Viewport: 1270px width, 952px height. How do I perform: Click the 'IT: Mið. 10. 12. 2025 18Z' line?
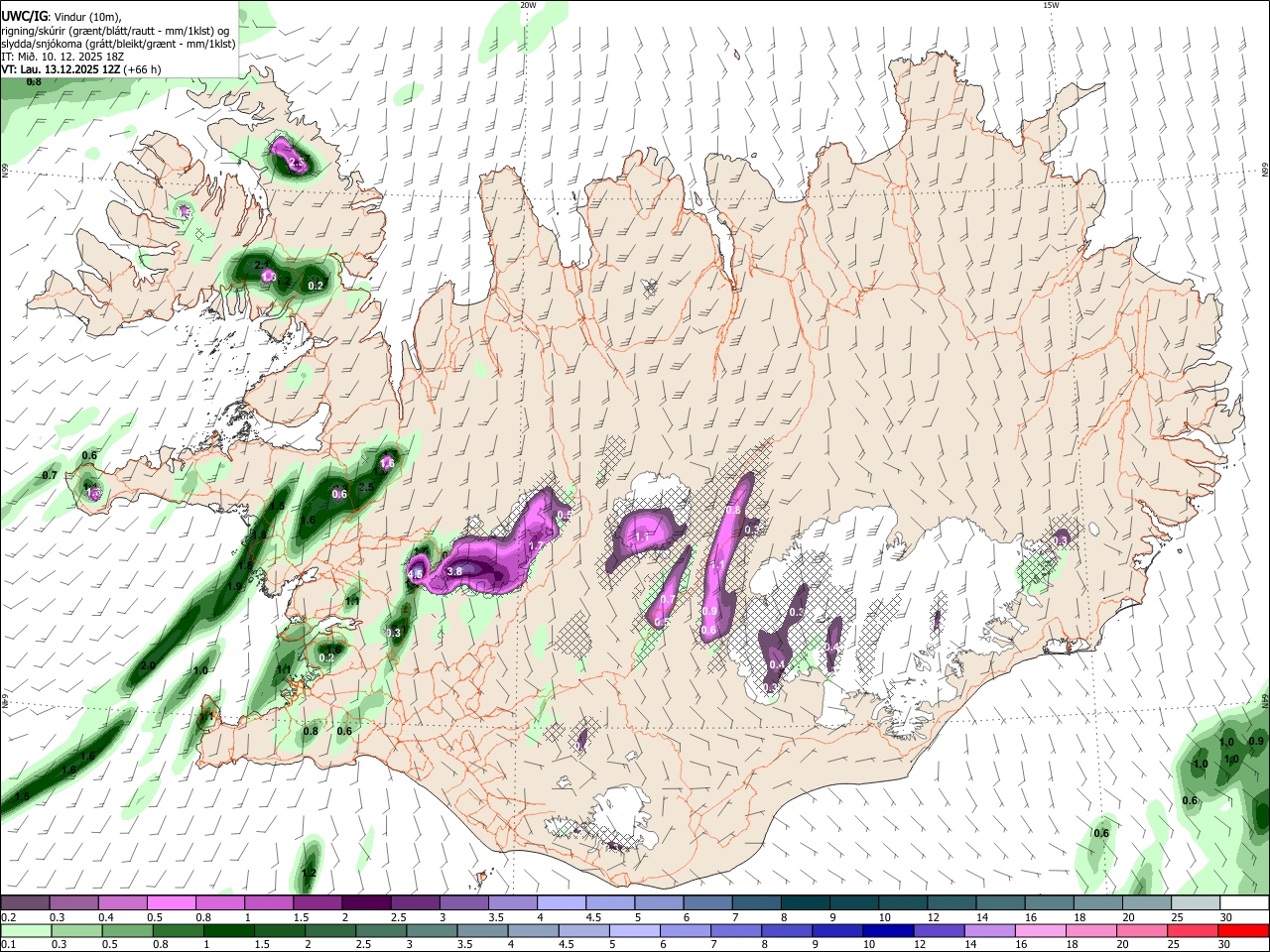click(63, 57)
